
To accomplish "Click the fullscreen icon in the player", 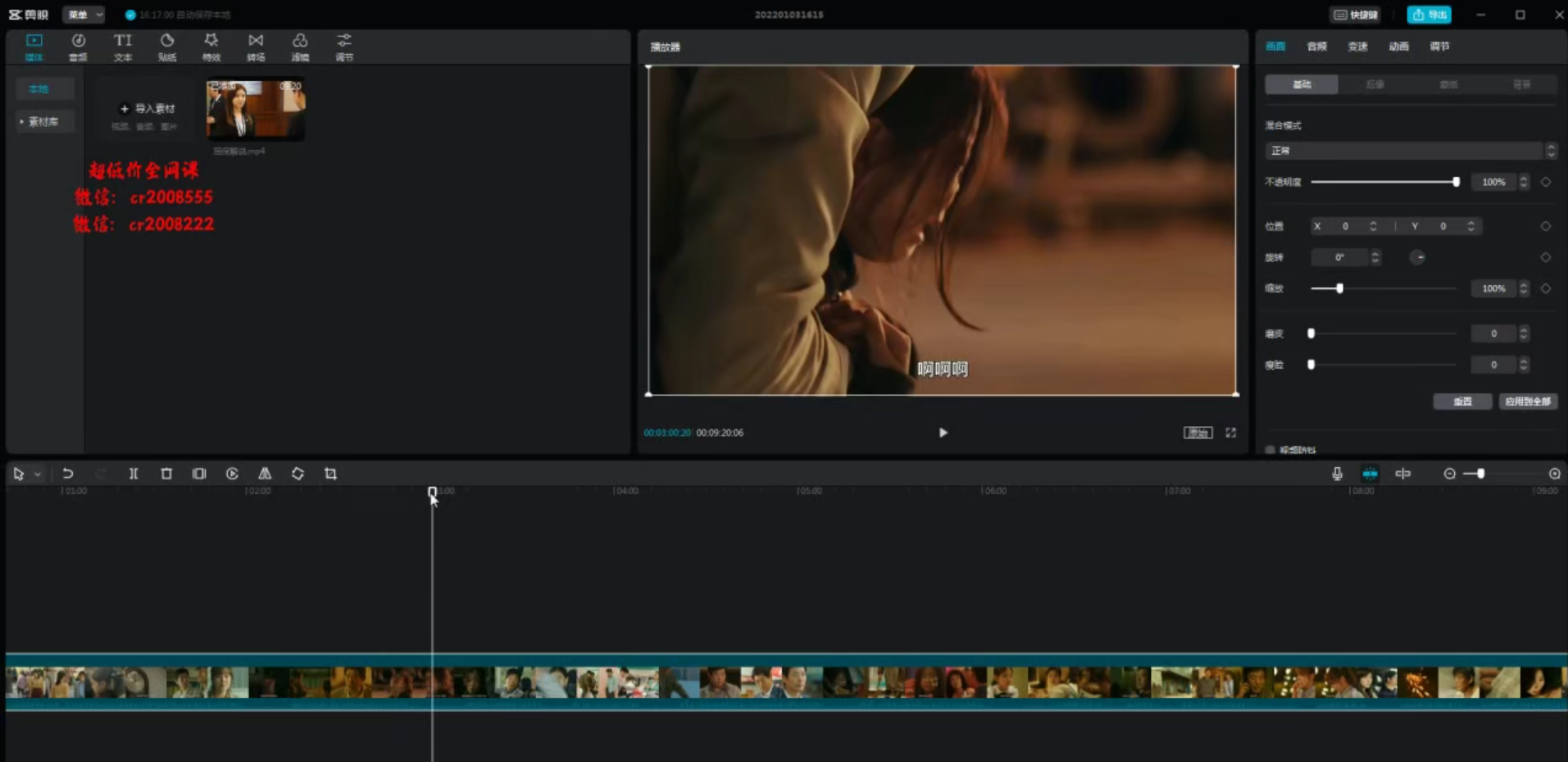I will click(x=1230, y=433).
